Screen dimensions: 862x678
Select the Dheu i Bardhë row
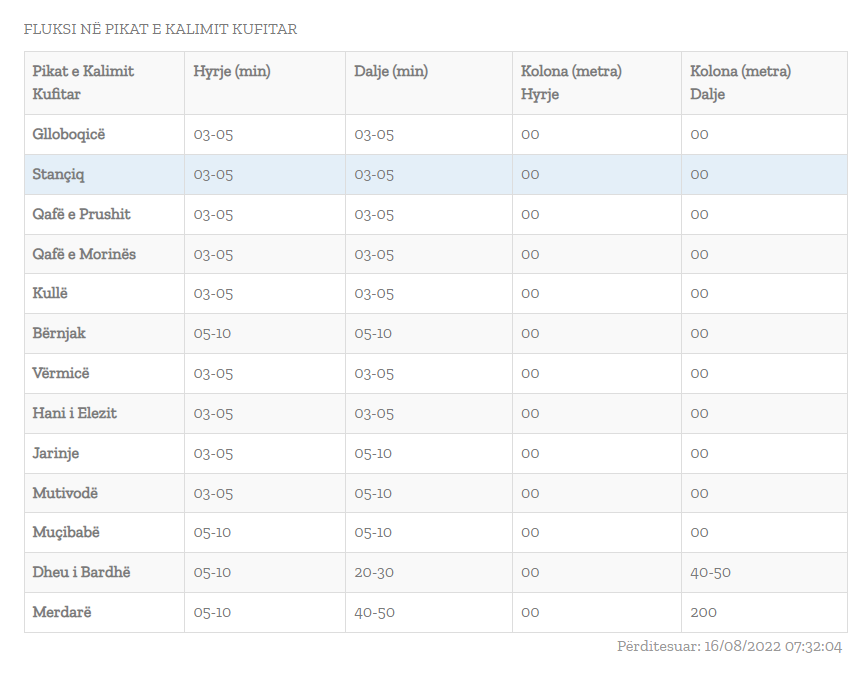[x=81, y=572]
